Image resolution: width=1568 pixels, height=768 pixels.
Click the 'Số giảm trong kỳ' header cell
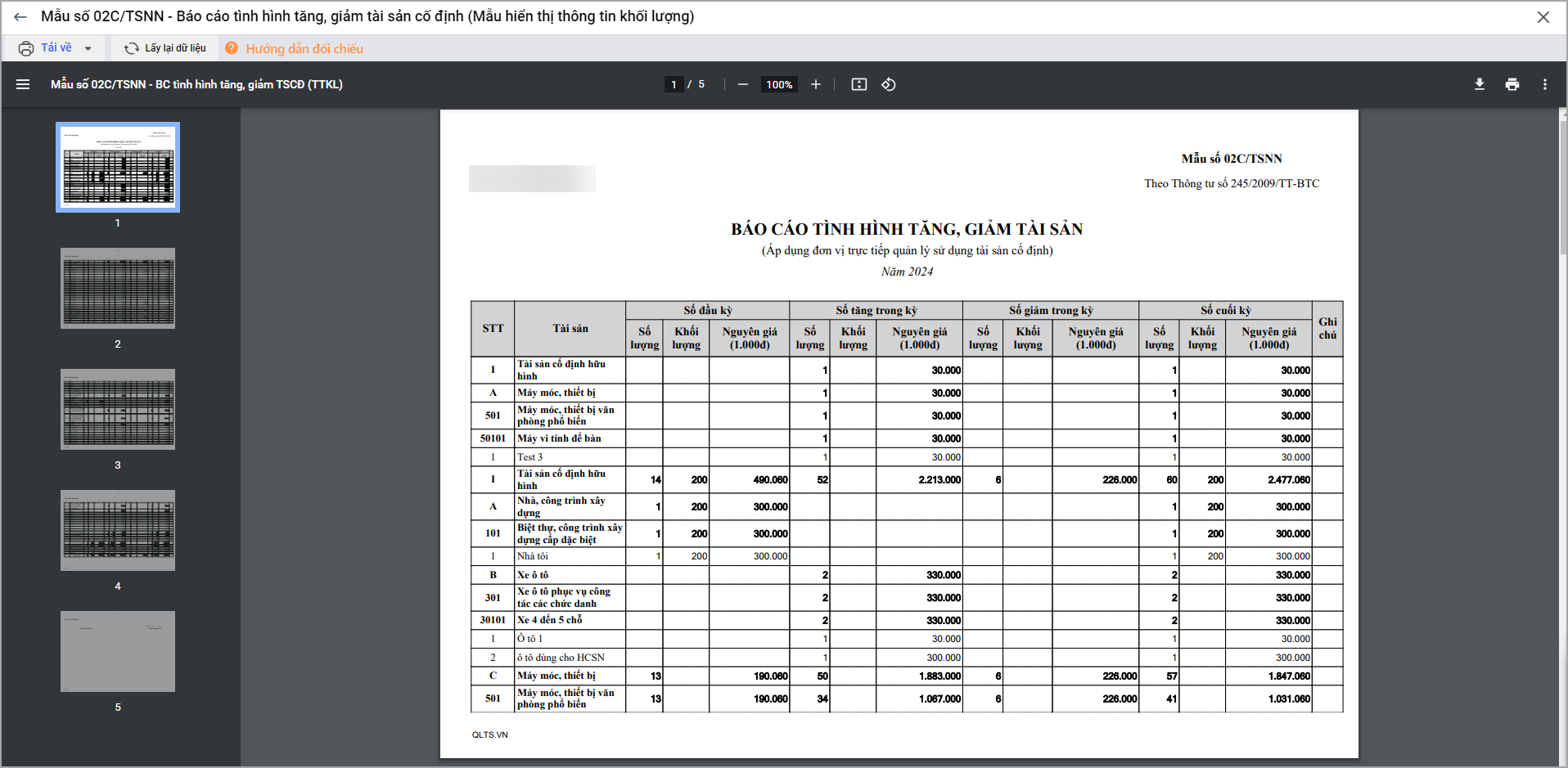coord(1051,311)
